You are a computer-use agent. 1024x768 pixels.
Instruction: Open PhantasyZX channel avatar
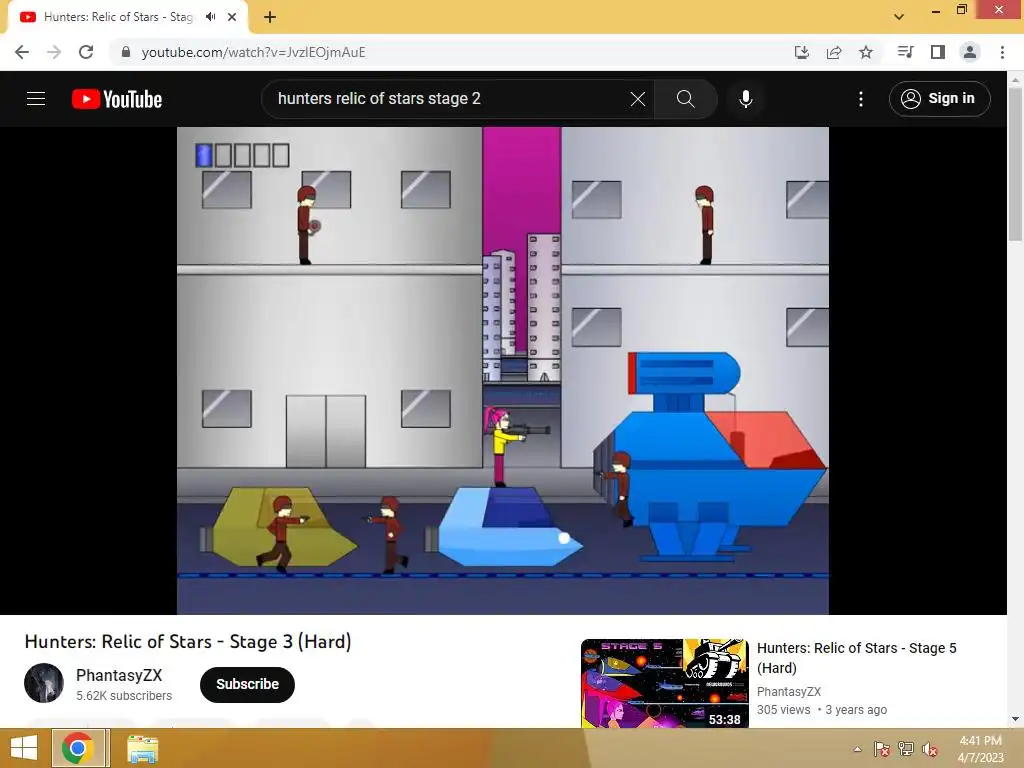click(44, 683)
